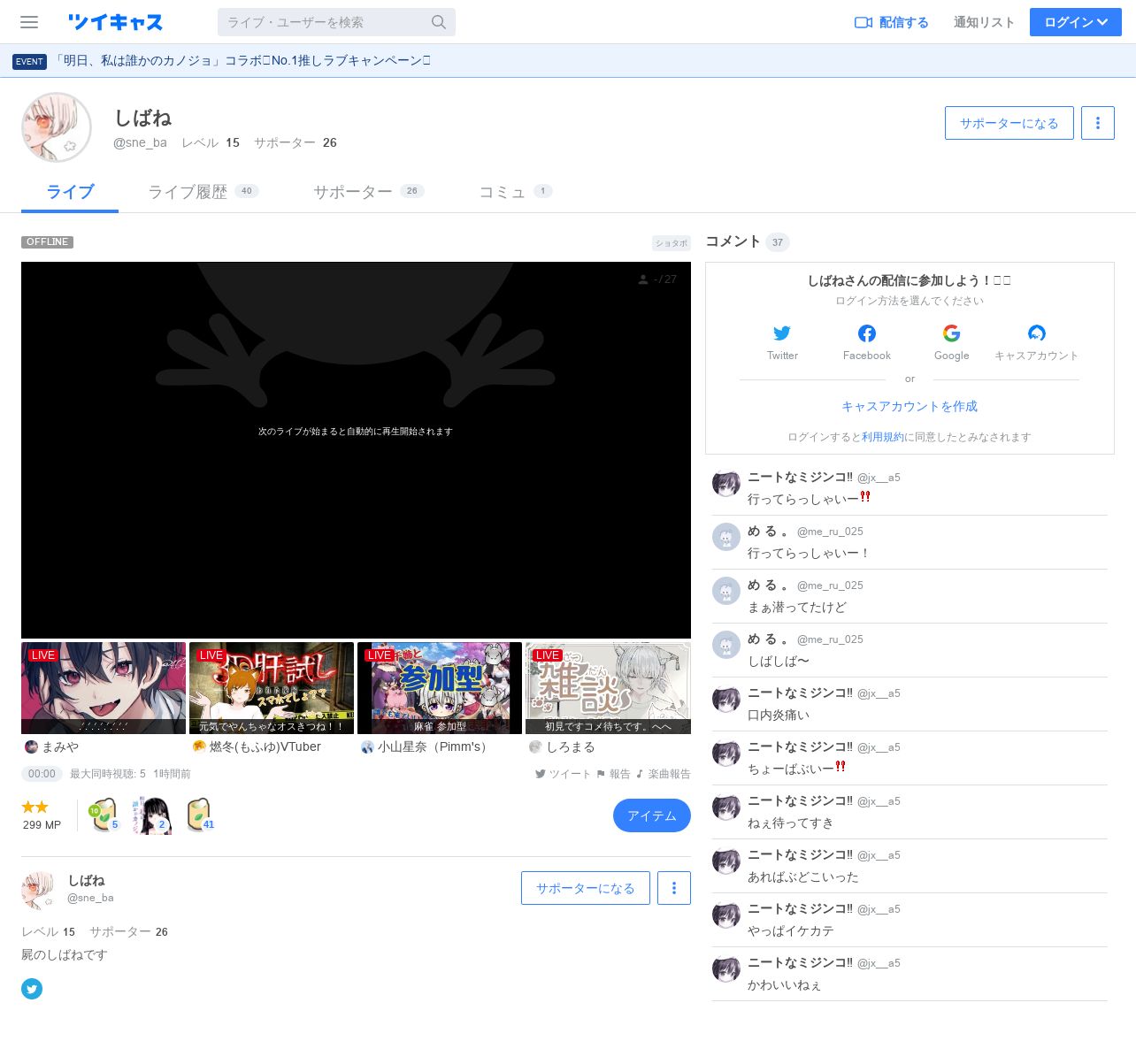Click the search magnifier icon
Screen dimensions: 1136x1064
coord(439,22)
